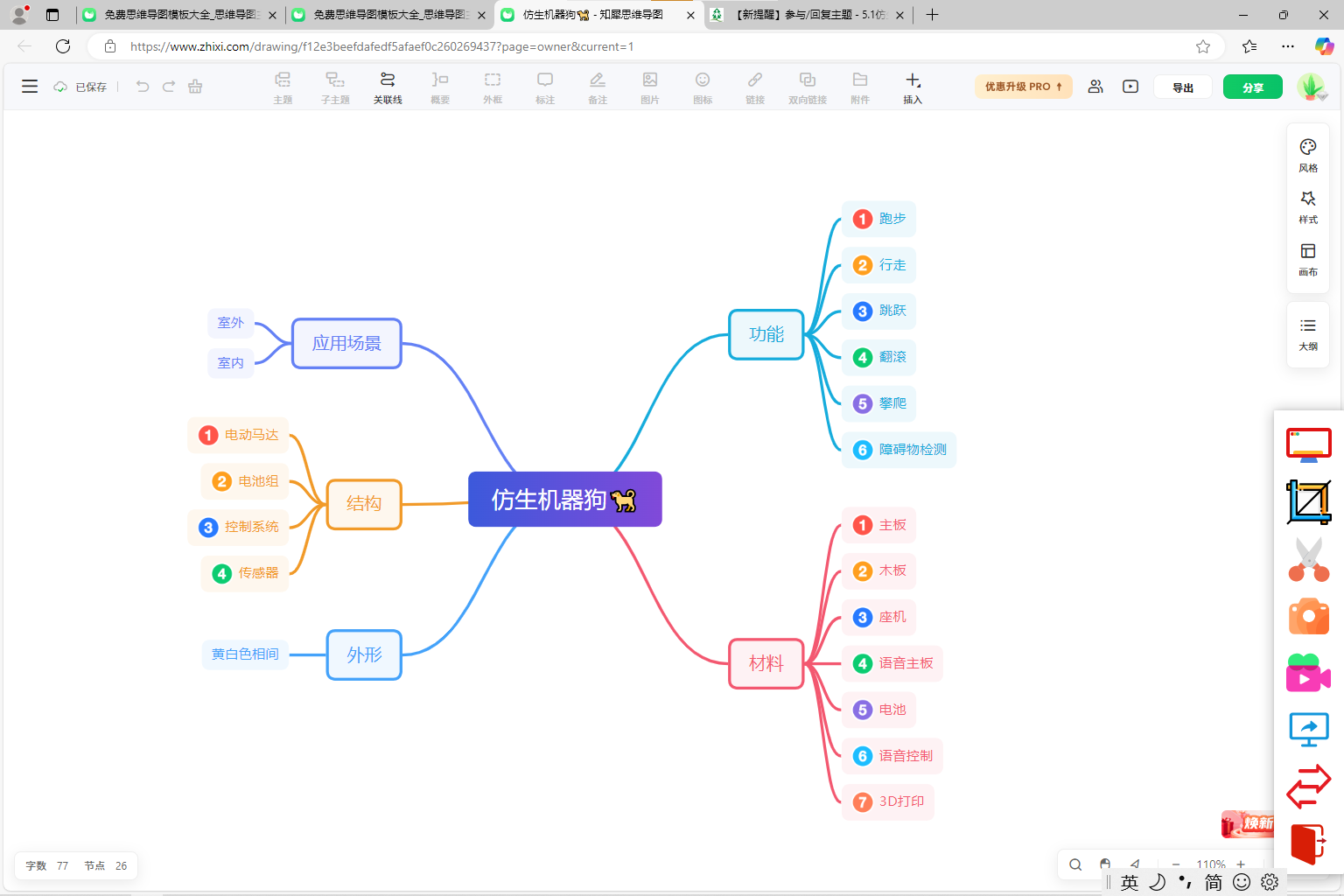Image resolution: width=1344 pixels, height=896 pixels.
Task: Open browser settings and more menu
Action: (1288, 46)
